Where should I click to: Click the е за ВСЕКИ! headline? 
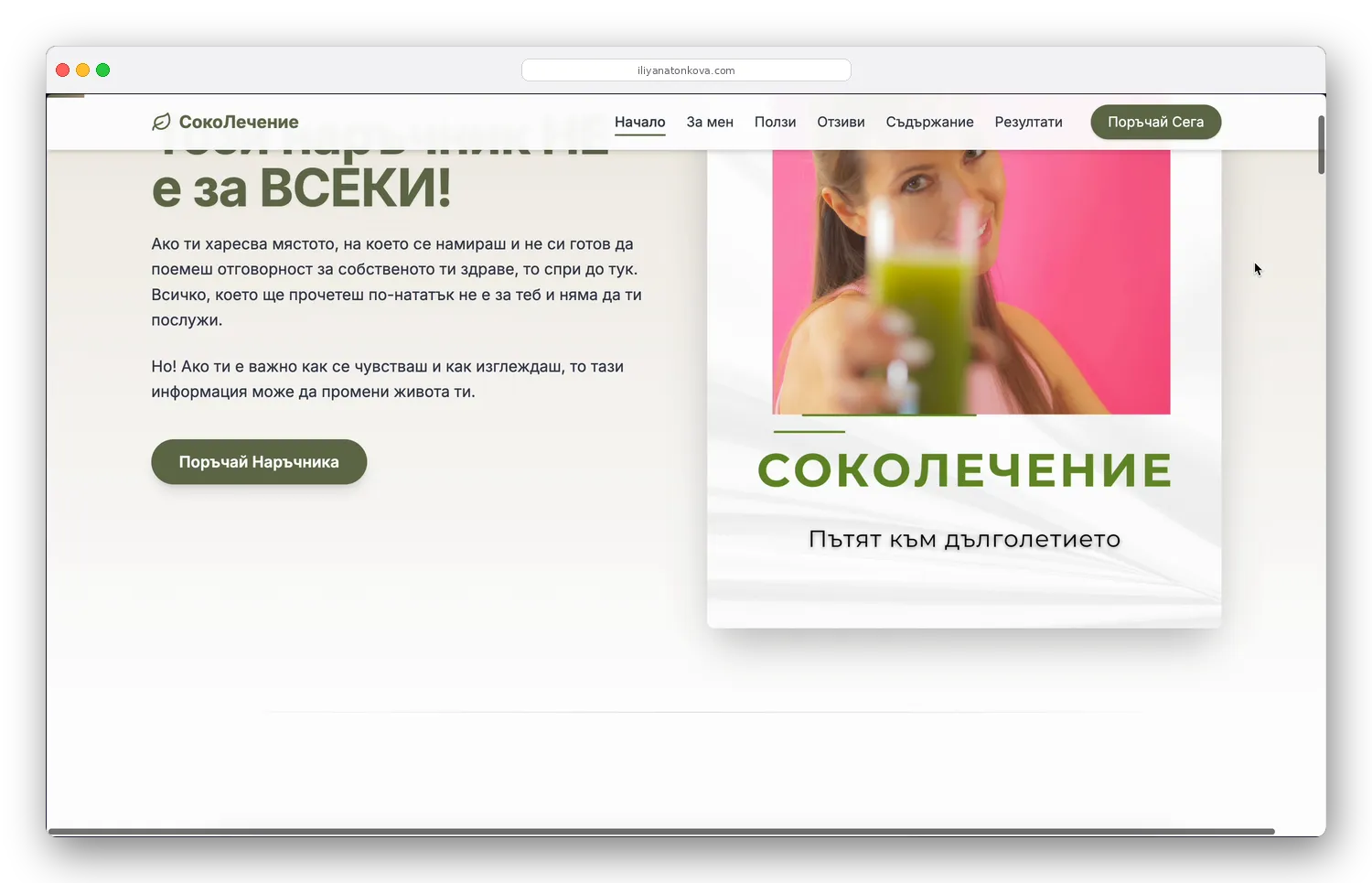click(301, 188)
